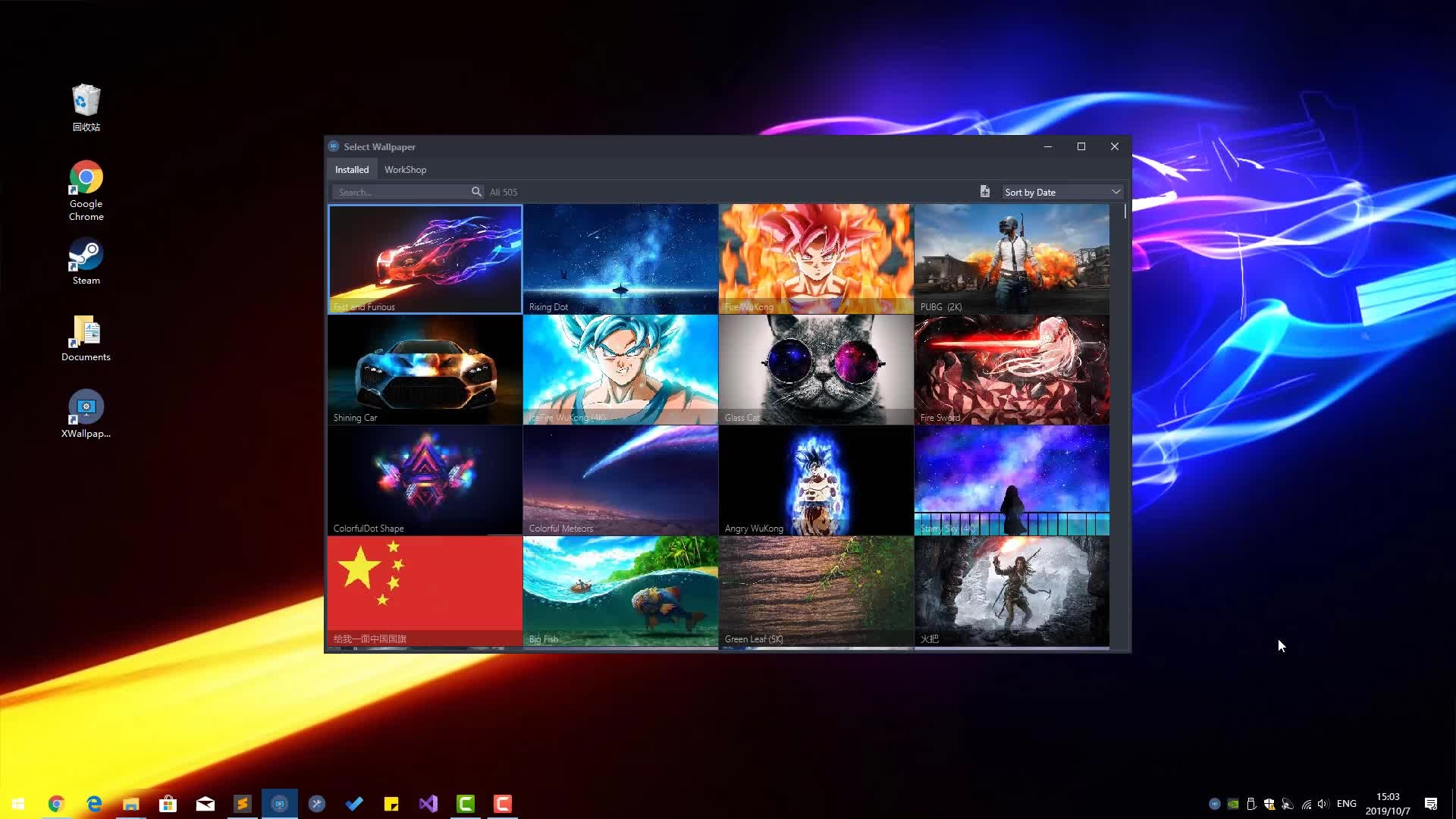Open Steam desktop shortcut
Image resolution: width=1456 pixels, height=819 pixels.
[86, 262]
